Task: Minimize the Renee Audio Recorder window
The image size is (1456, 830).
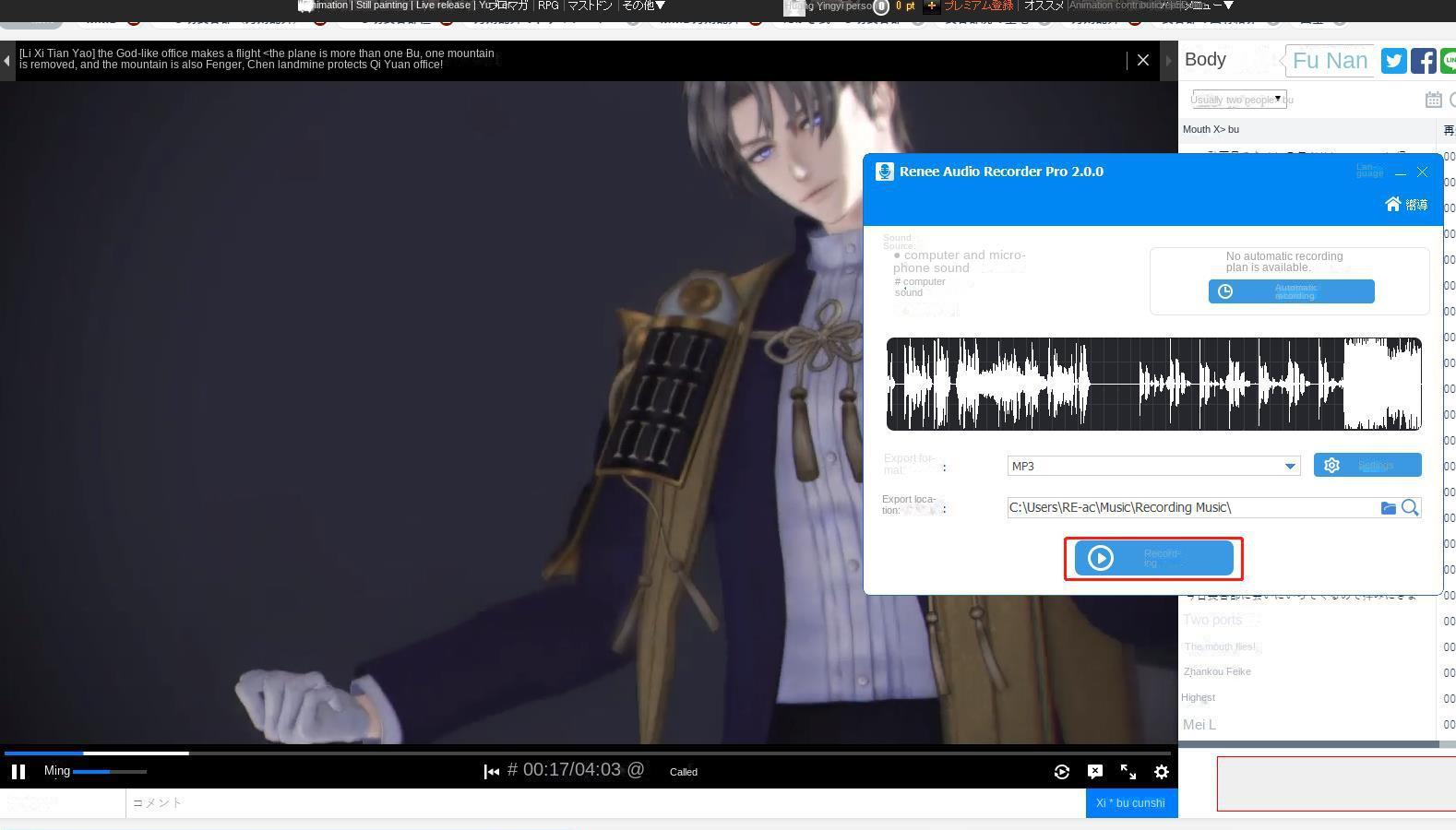Action: pyautogui.click(x=1401, y=172)
